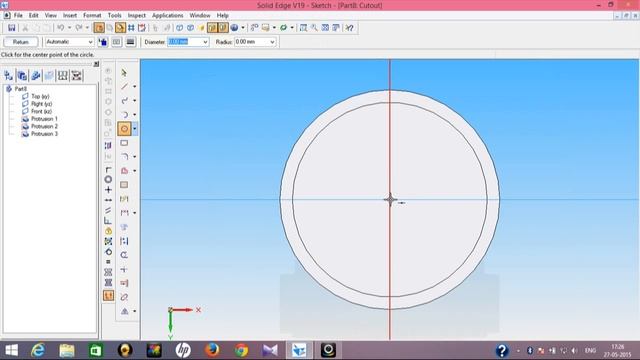Select Protrusion 3 in feature tree

(44, 134)
